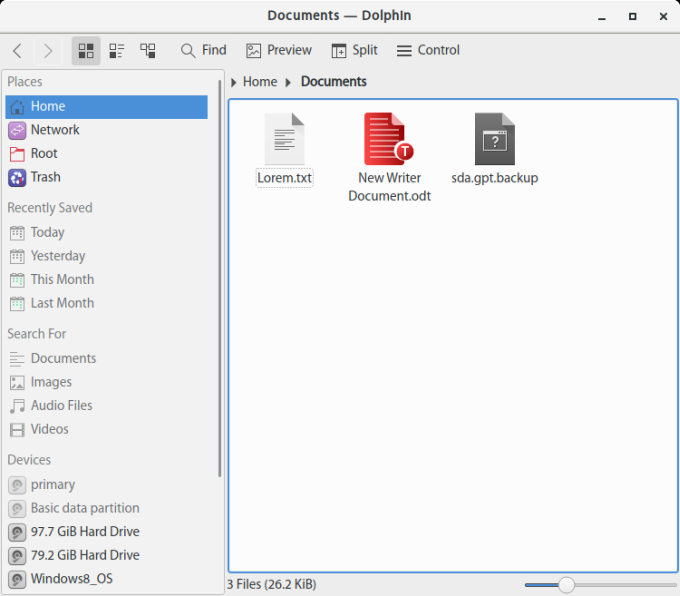The width and height of the screenshot is (680, 596).
Task: Select the Lorem.txt file icon
Action: coord(284,140)
